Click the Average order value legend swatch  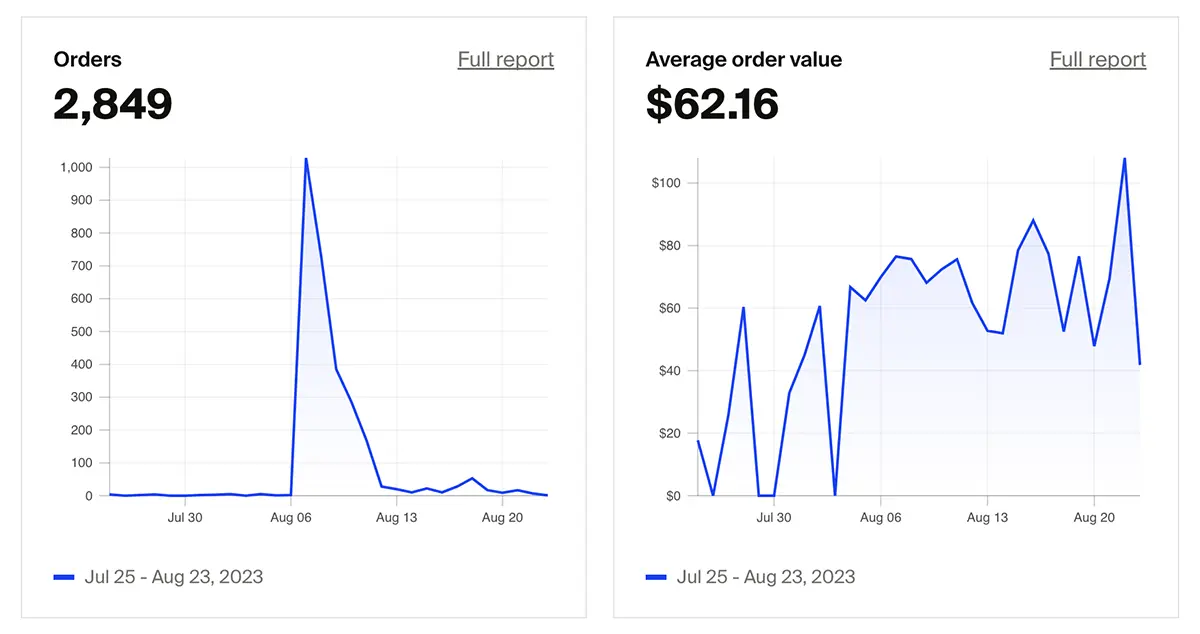656,577
